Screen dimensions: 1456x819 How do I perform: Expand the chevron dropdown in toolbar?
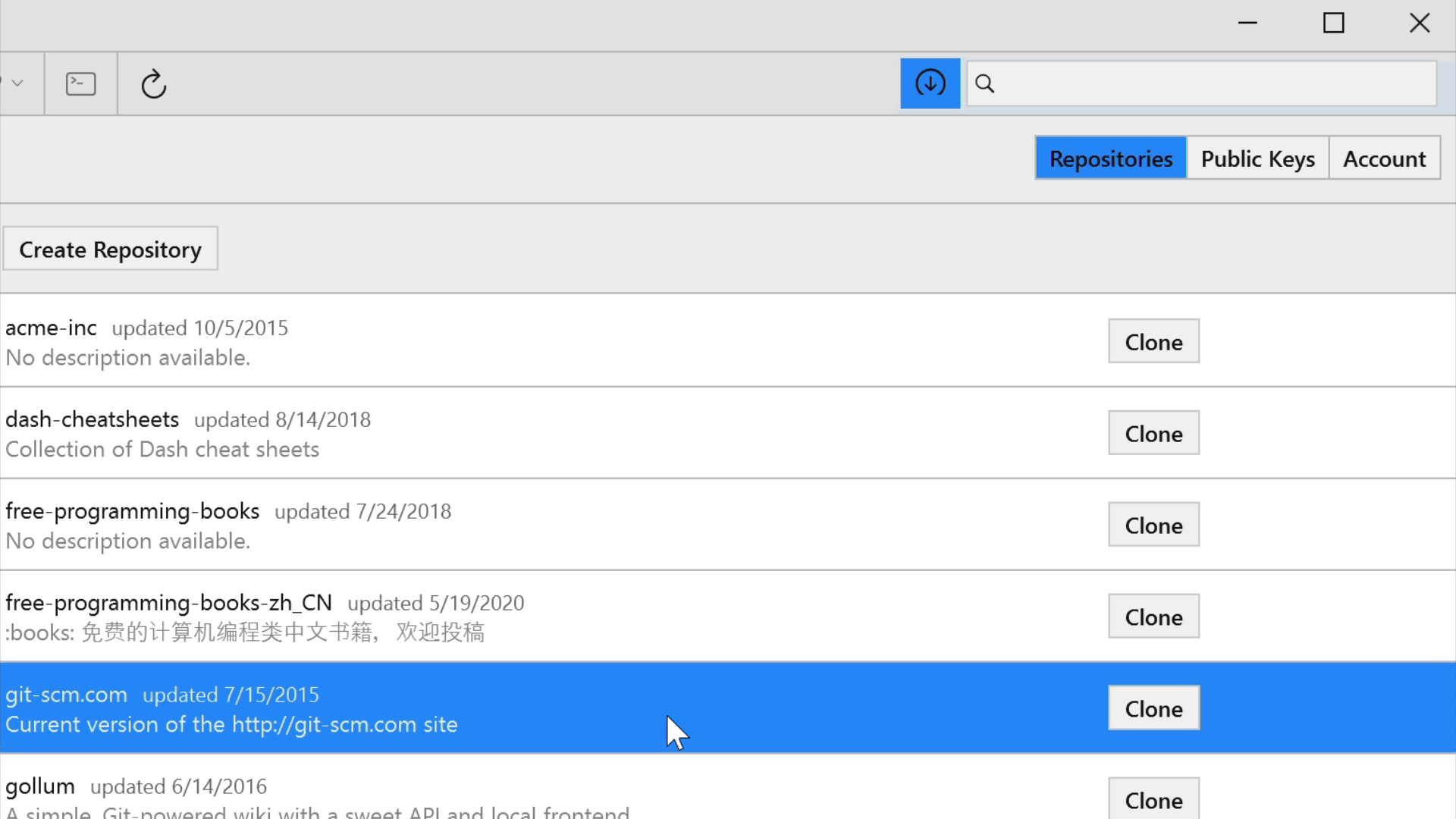click(16, 83)
